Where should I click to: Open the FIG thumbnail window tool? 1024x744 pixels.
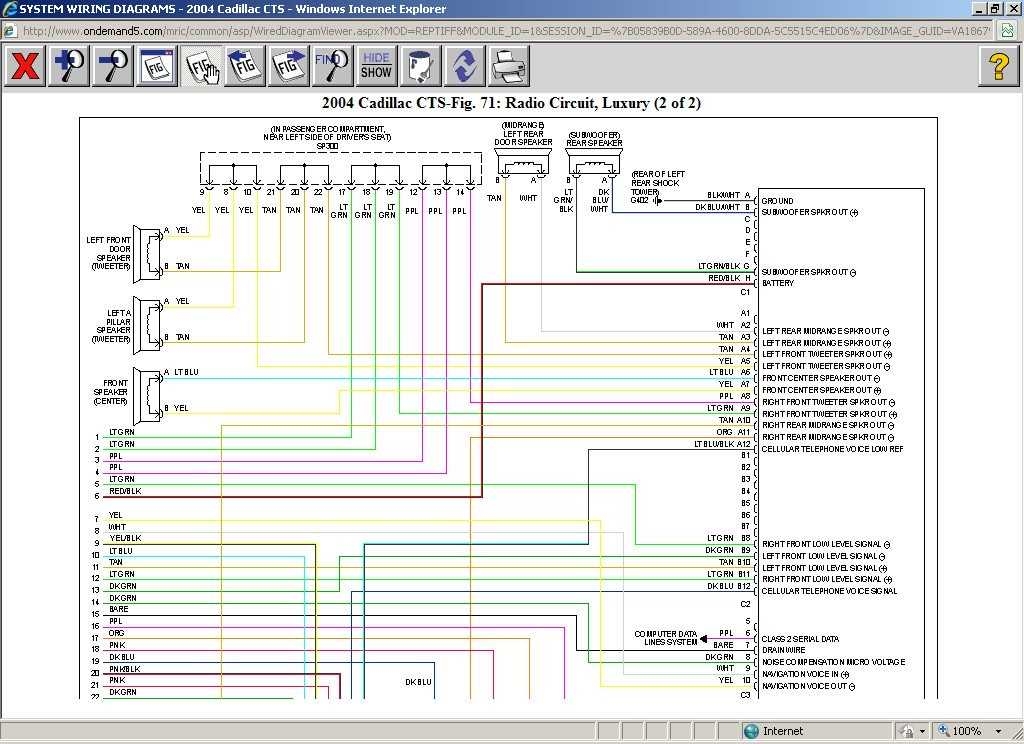[156, 66]
